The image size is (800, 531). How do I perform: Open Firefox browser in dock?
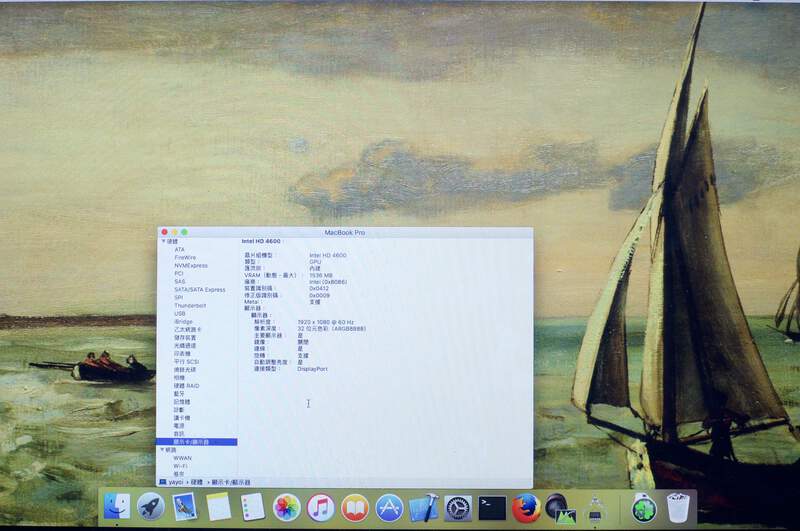point(525,507)
